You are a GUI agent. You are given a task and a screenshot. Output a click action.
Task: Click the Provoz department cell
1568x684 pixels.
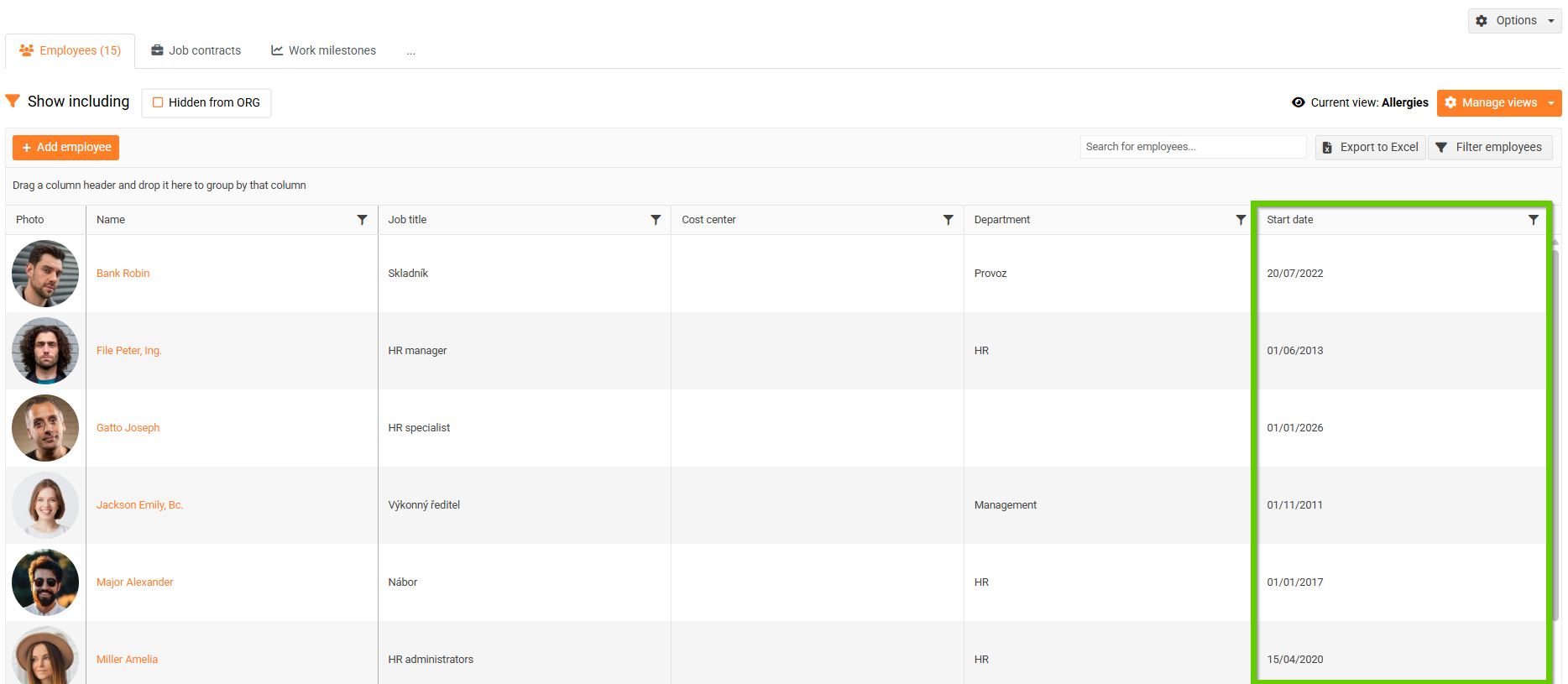point(1111,274)
